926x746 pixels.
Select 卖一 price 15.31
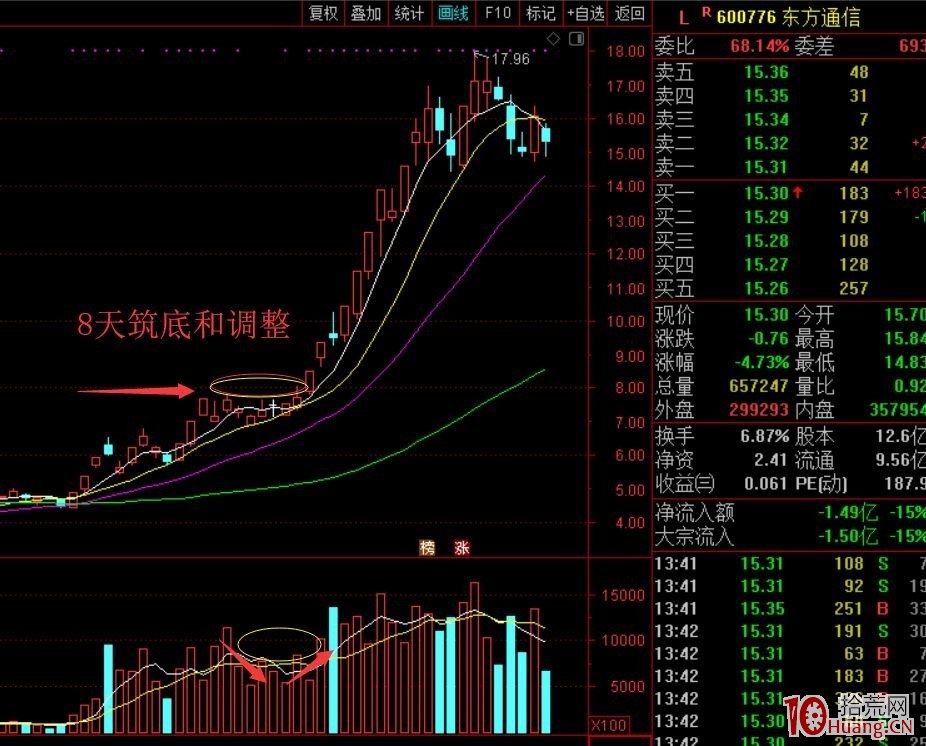766,167
